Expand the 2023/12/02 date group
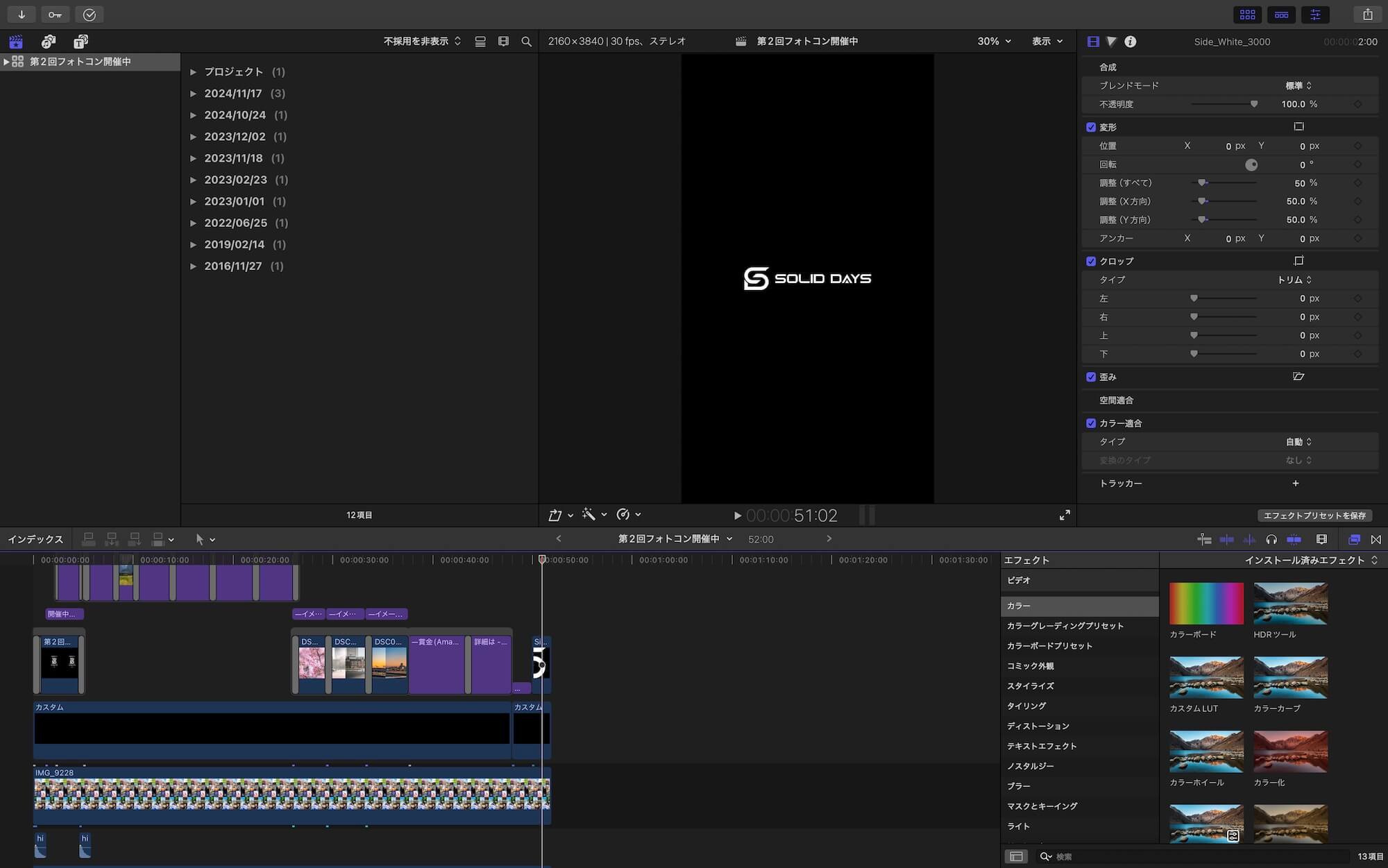The image size is (1388, 868). pyautogui.click(x=194, y=137)
